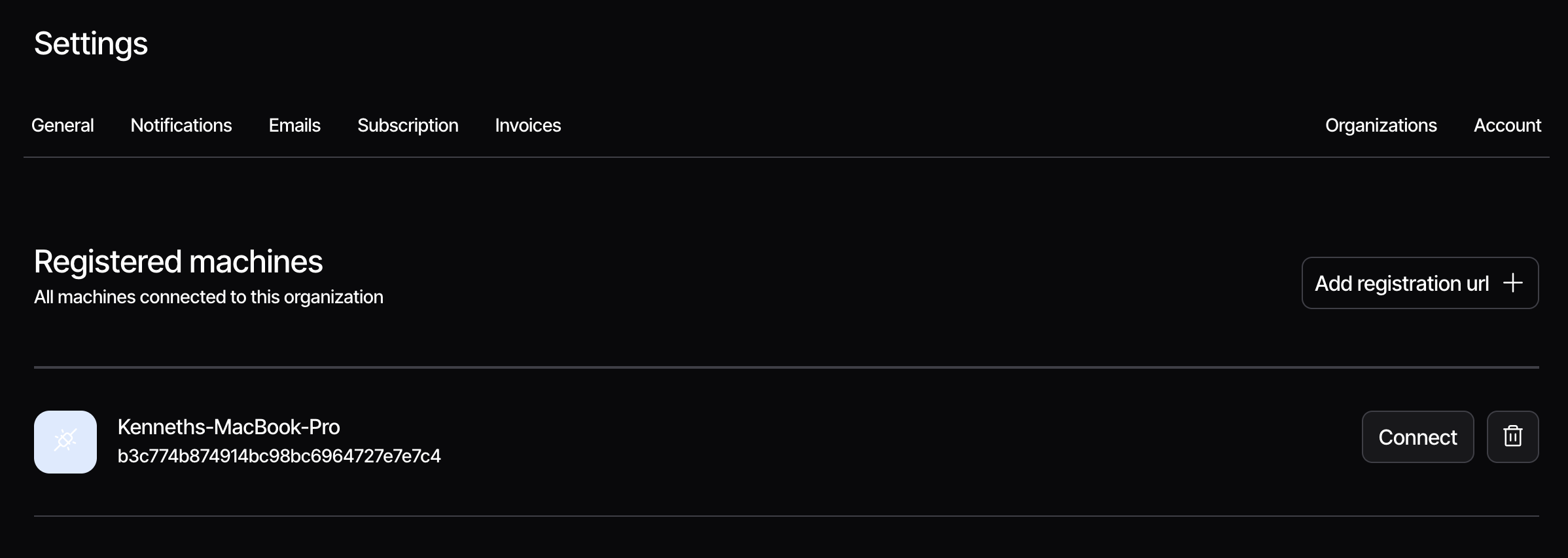Click the divider line above the Kenneths-MacBook-Pro row
The image size is (1568, 558).
(785, 367)
